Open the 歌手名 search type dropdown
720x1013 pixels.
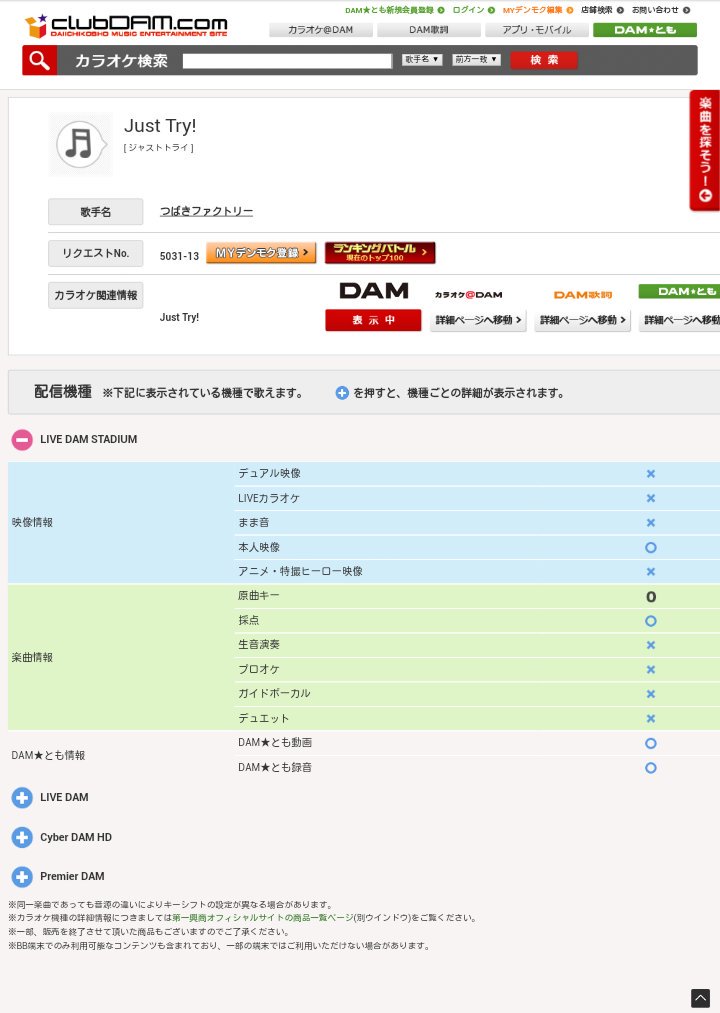click(x=422, y=59)
